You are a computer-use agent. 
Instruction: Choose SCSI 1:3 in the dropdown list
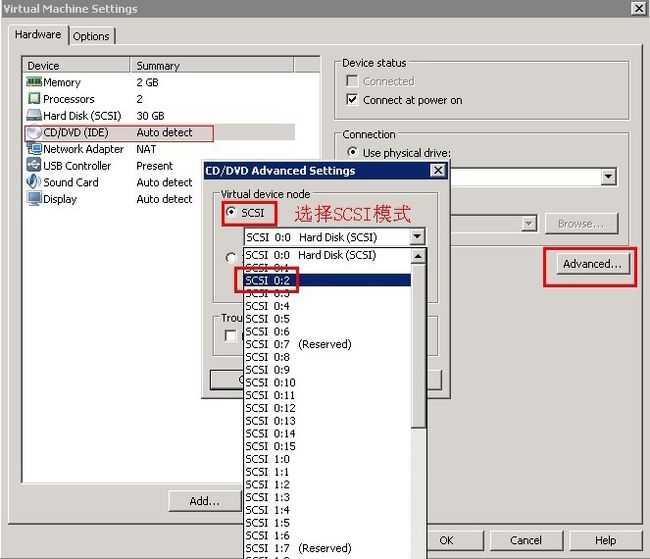click(x=327, y=497)
